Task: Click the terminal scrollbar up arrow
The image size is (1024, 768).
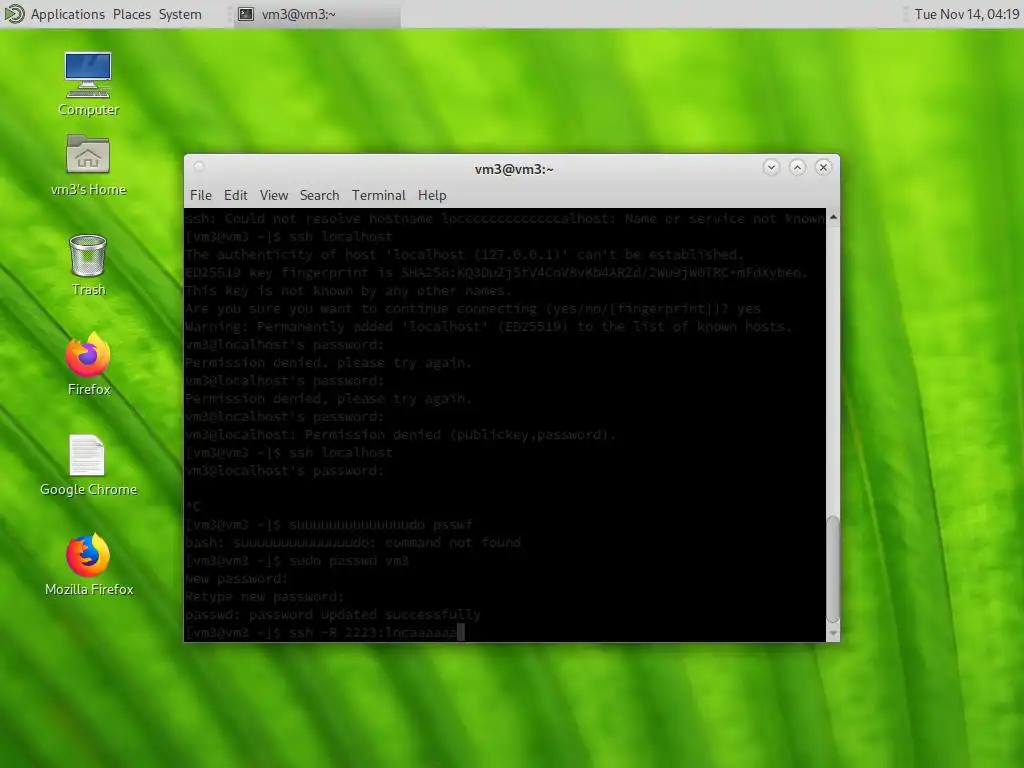Action: [833, 216]
